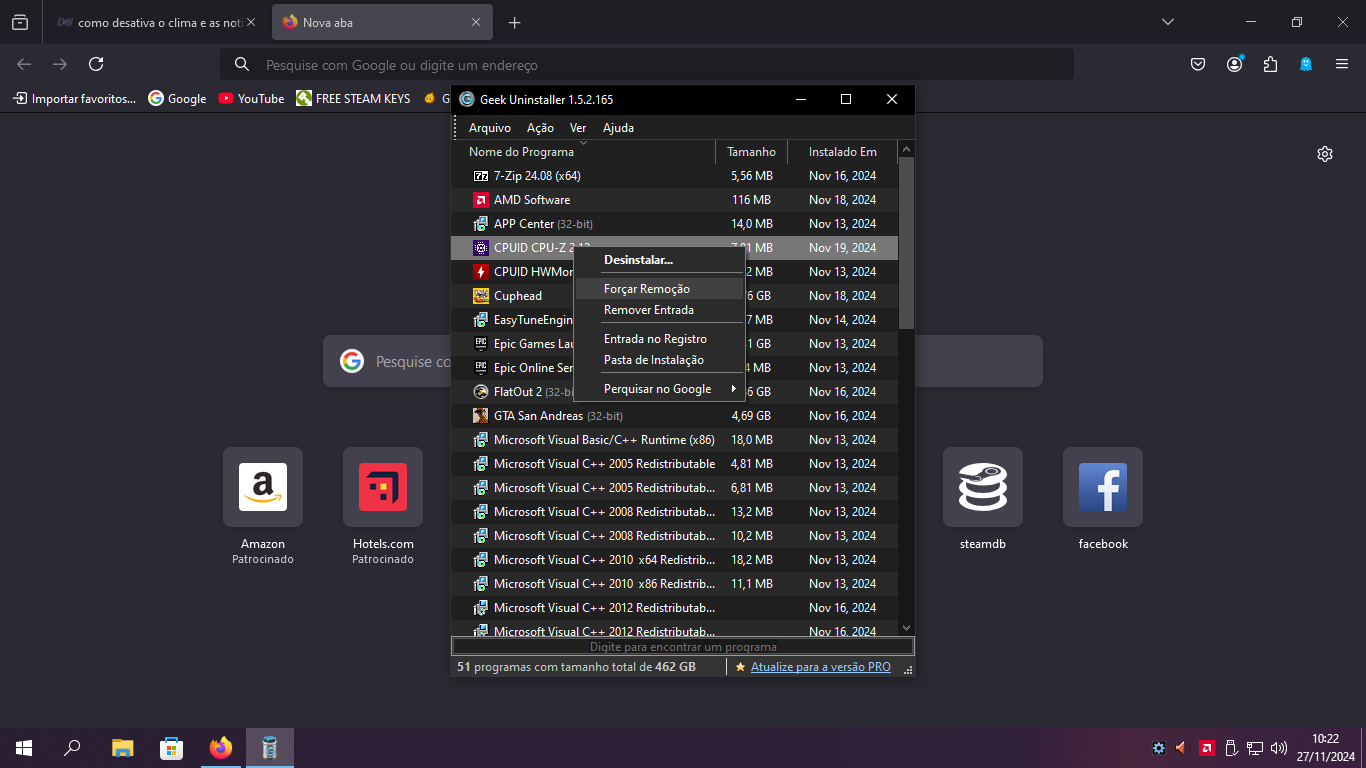Click AMD icon in system tray
The width and height of the screenshot is (1366, 768).
tap(1207, 748)
